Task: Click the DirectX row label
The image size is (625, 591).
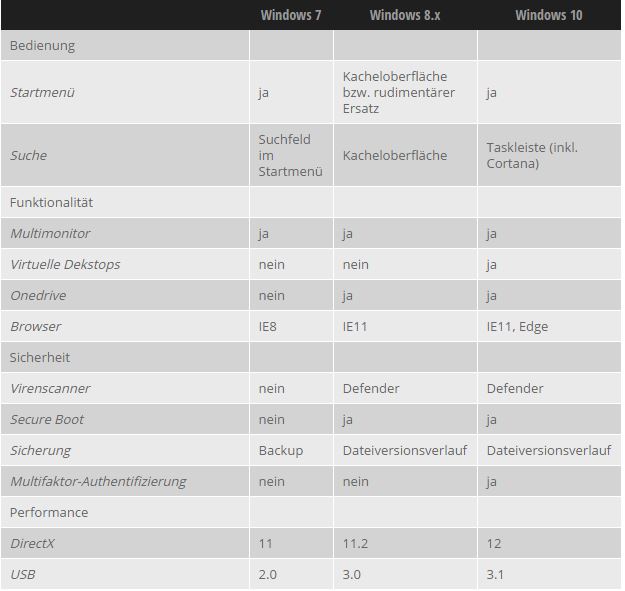Action: [32, 544]
